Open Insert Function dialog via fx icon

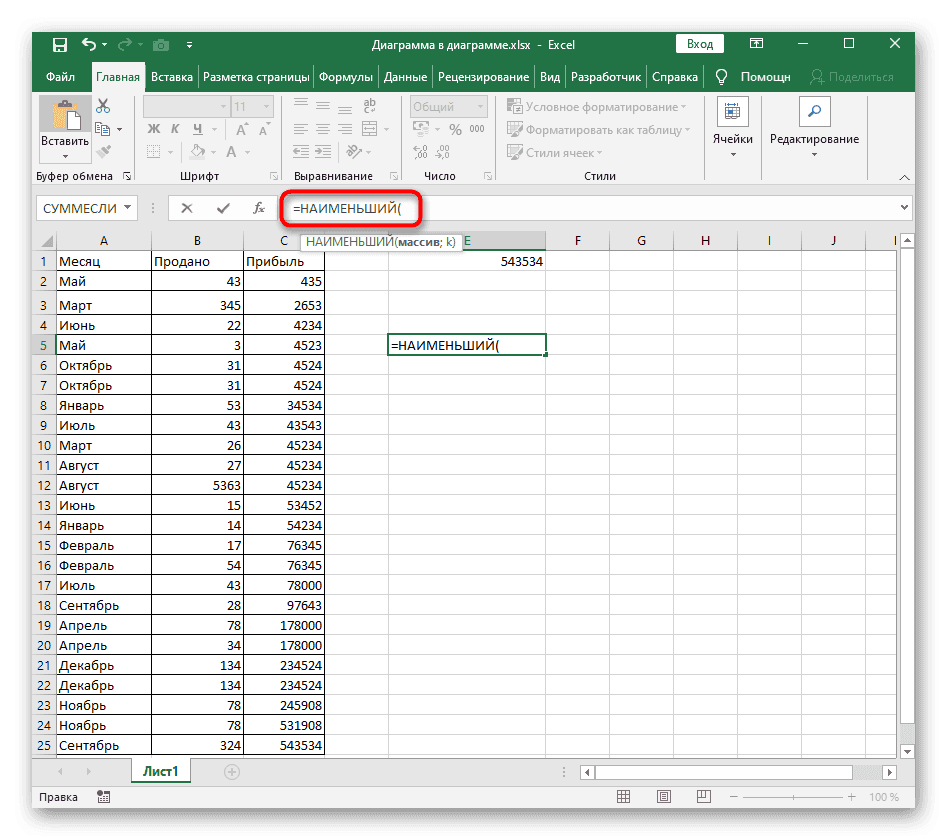(258, 208)
